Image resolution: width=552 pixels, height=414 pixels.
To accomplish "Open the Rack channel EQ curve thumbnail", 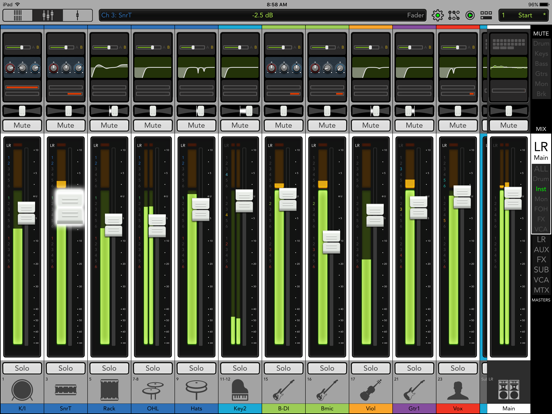I will point(109,67).
